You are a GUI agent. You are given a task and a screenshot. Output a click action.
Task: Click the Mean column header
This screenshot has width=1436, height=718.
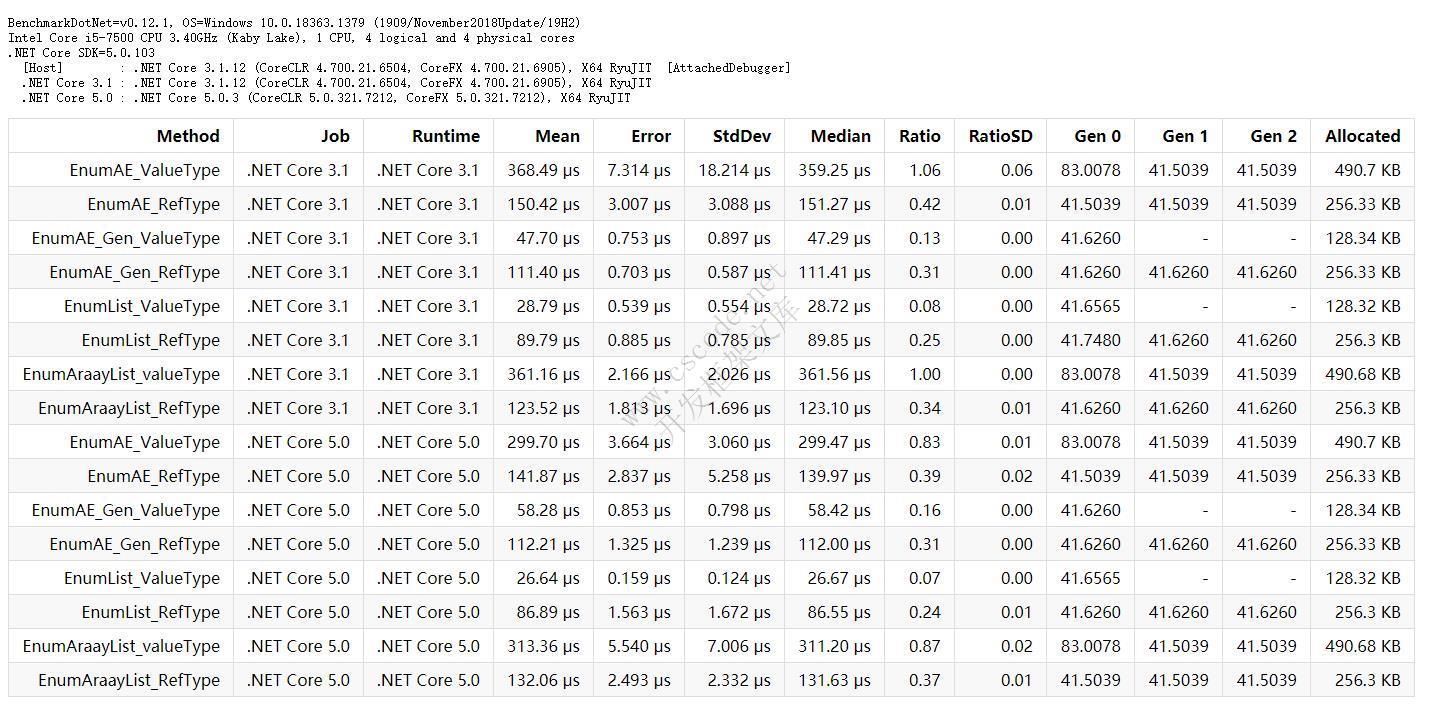[557, 136]
